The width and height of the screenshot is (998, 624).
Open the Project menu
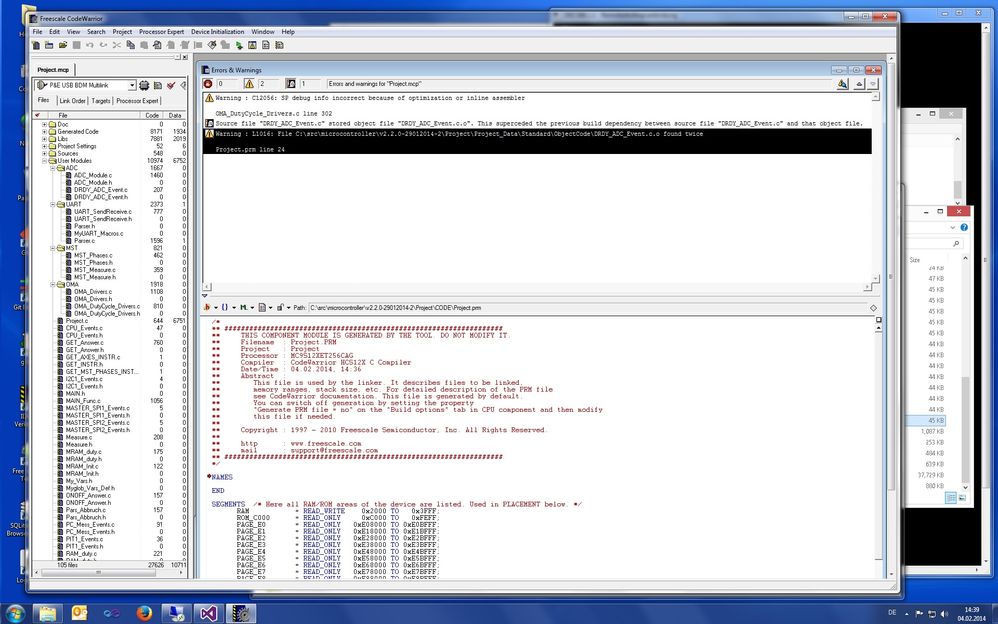(122, 32)
